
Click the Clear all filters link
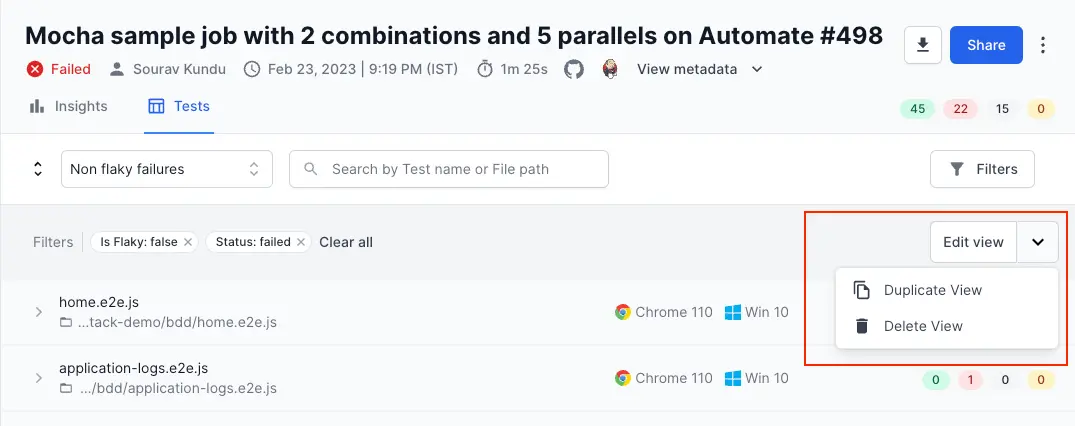pos(346,242)
